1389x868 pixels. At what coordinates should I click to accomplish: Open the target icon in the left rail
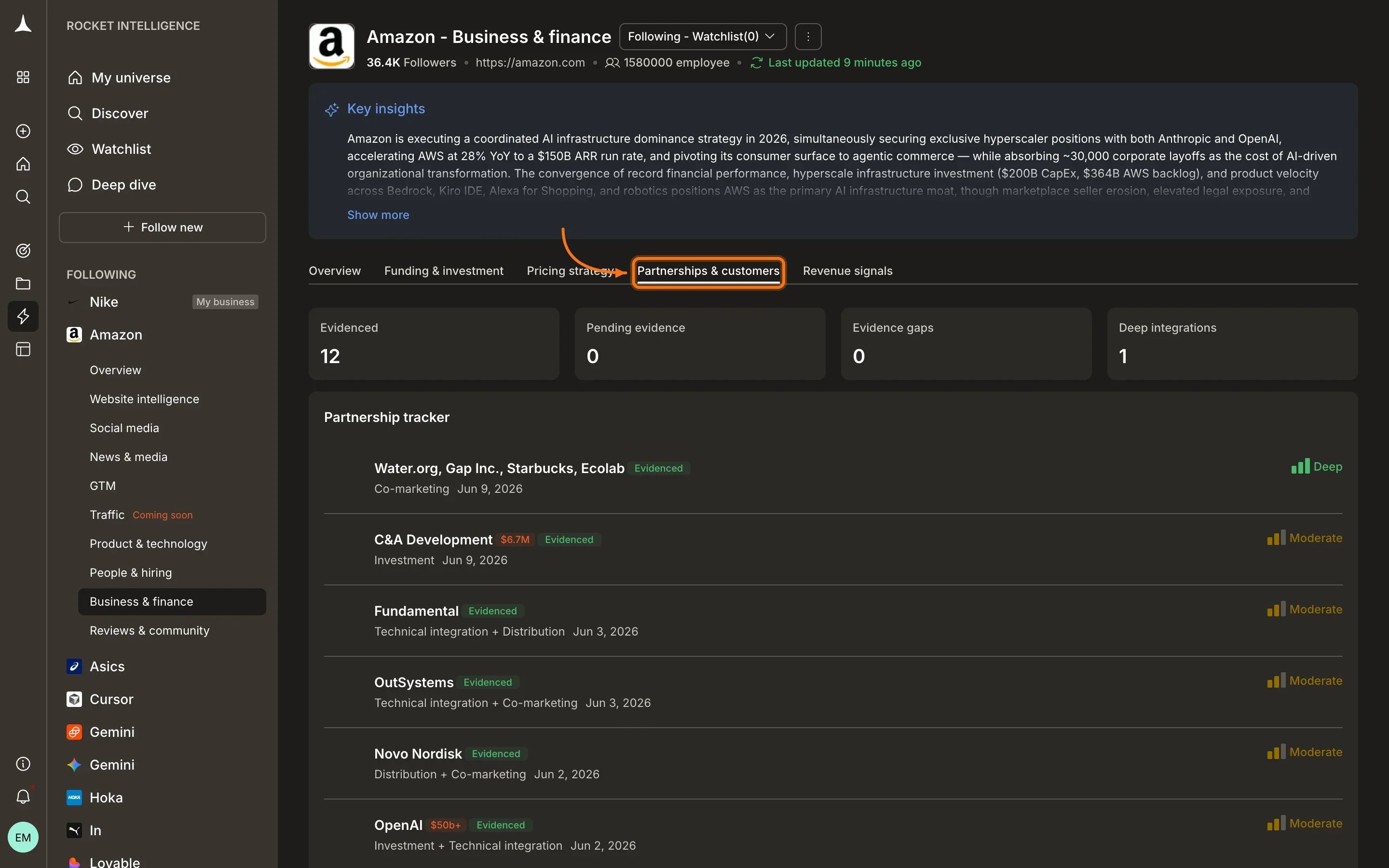[x=23, y=251]
